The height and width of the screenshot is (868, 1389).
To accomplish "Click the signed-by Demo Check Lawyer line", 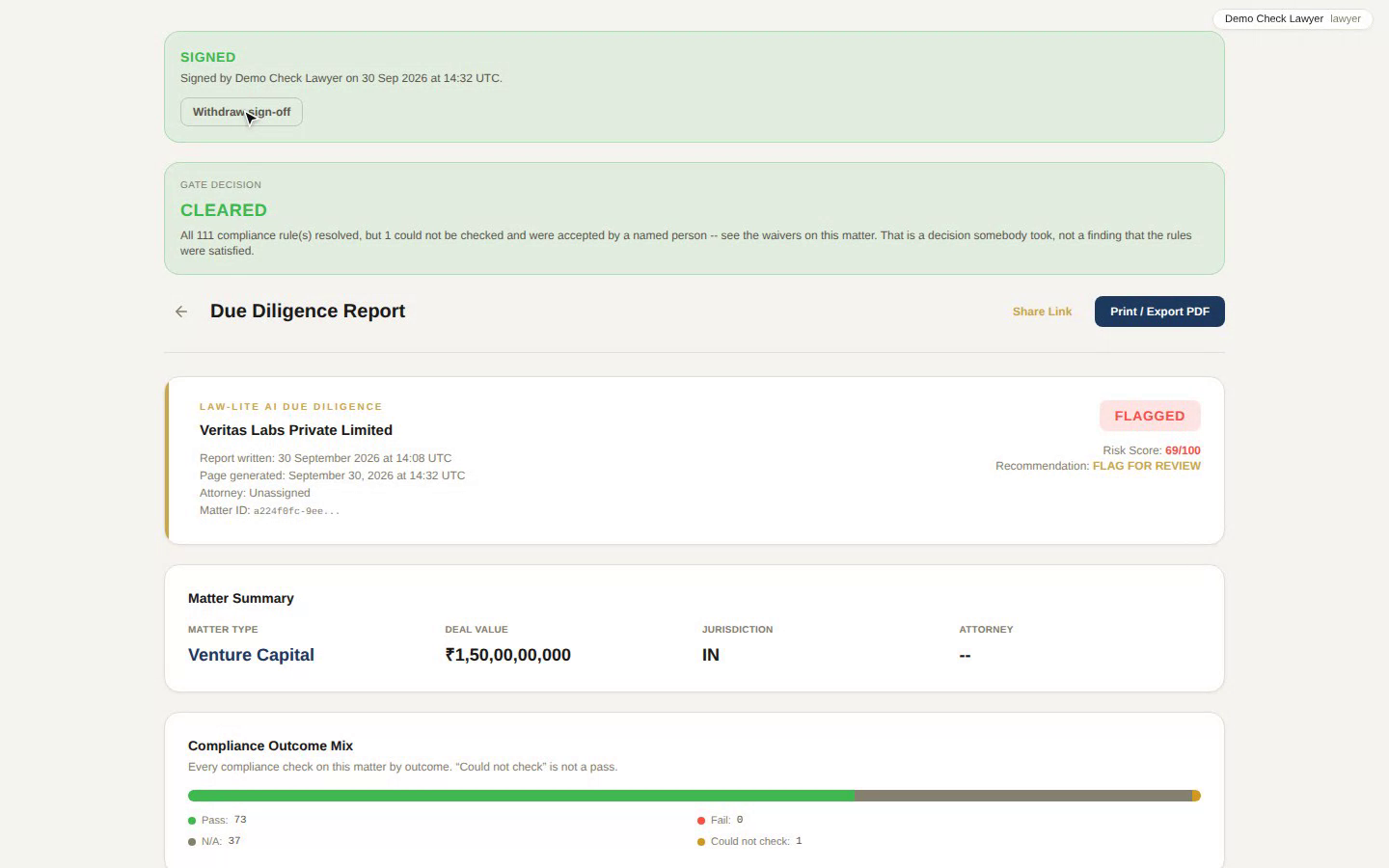I will (x=341, y=78).
